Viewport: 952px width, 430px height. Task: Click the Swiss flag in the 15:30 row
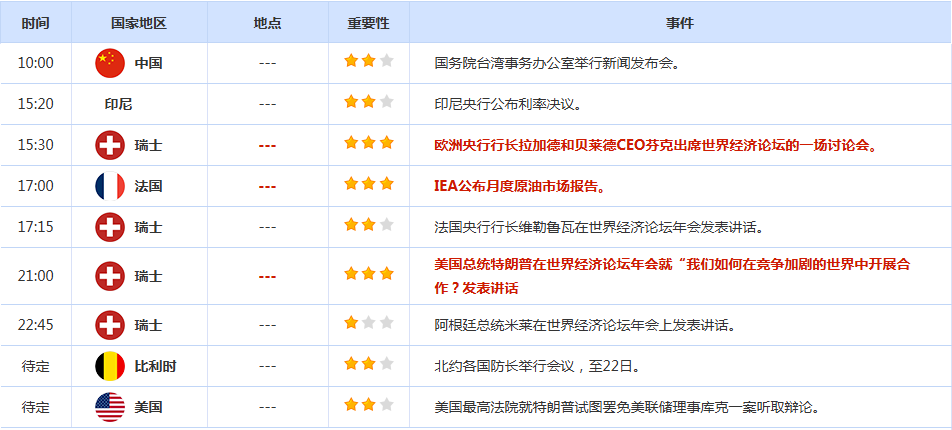pos(110,145)
